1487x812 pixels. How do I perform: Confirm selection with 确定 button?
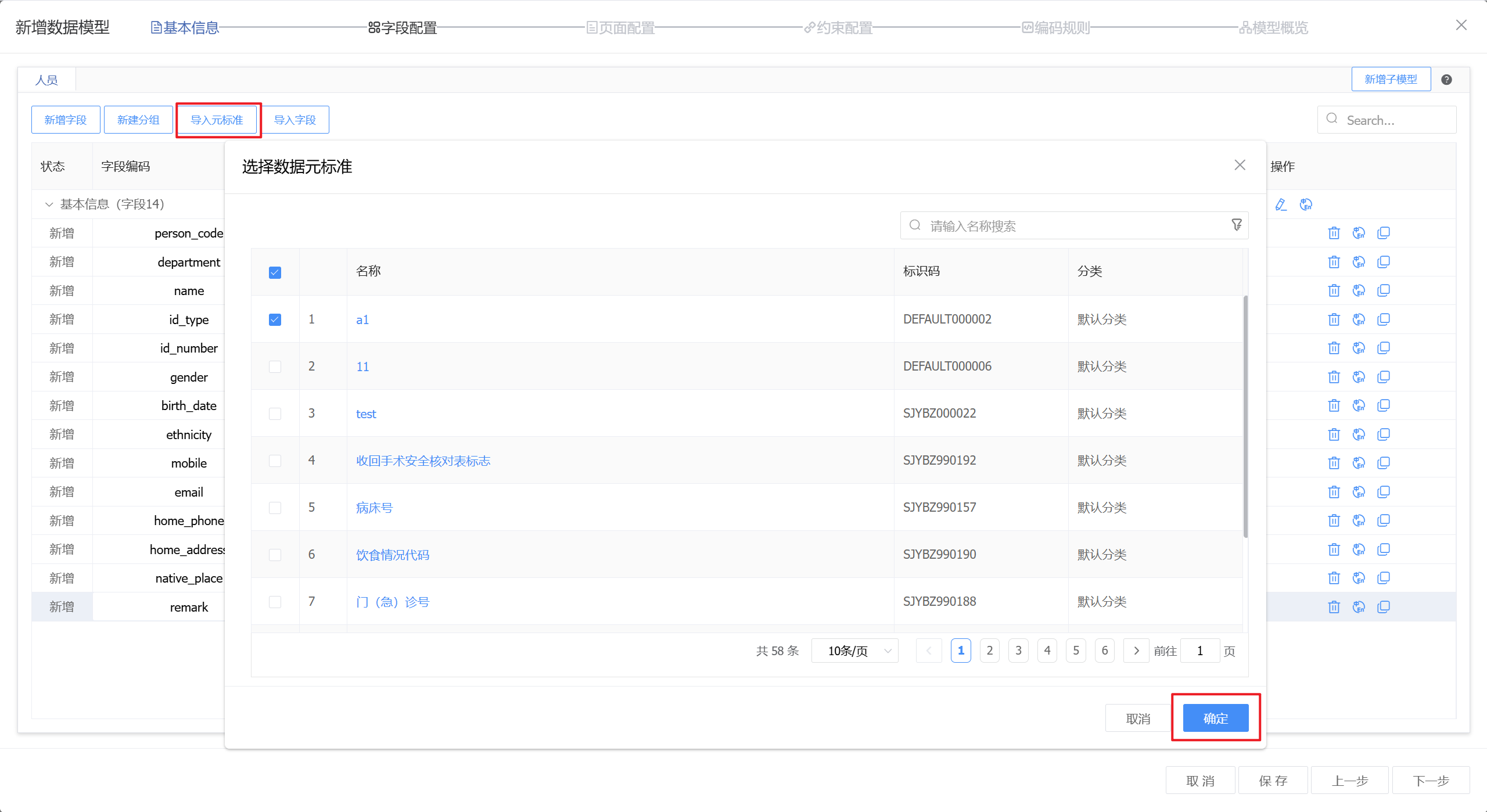1215,718
